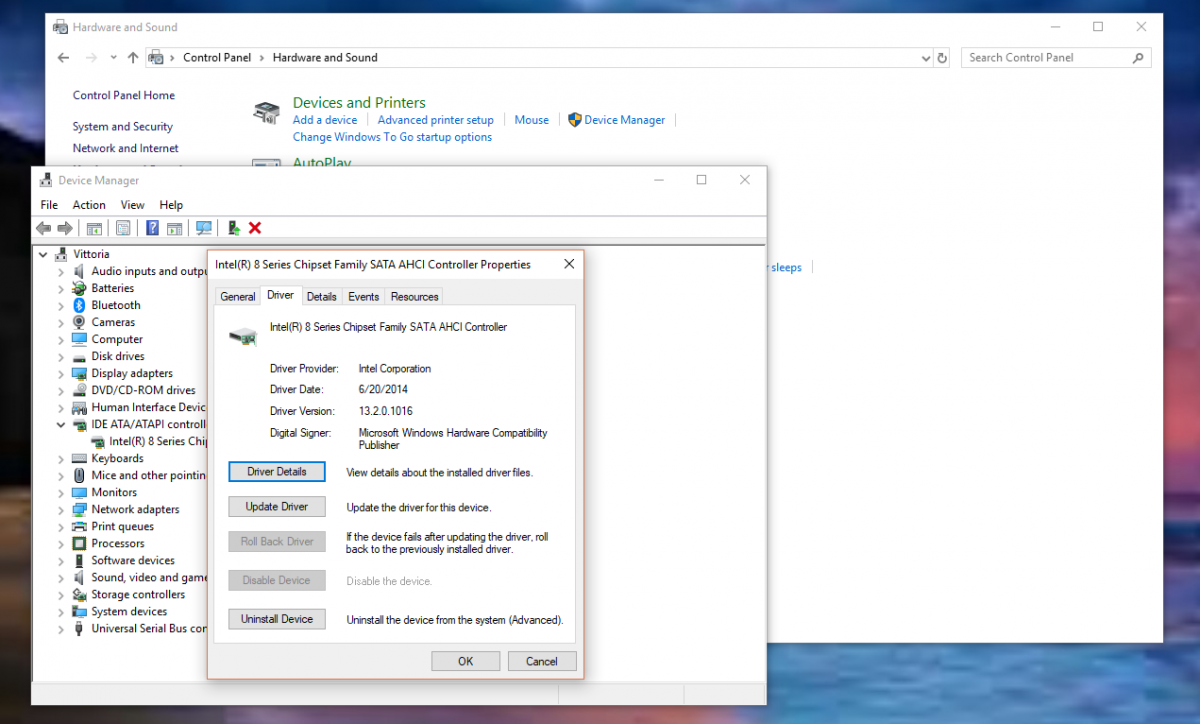Viewport: 1200px width, 724px height.
Task: Click the red X Uninstall device icon
Action: (255, 228)
